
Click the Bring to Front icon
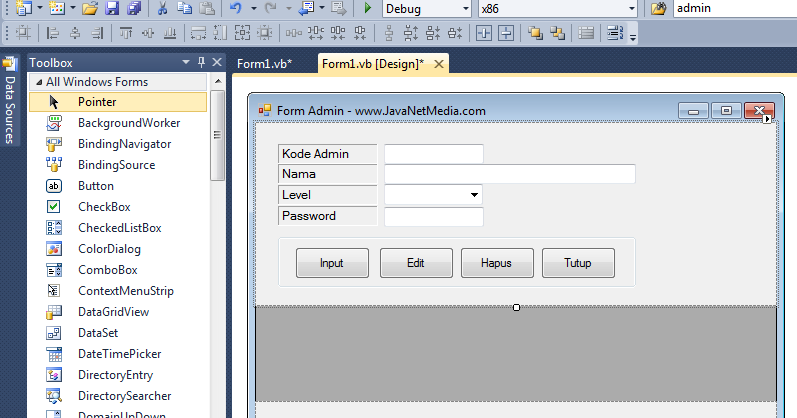[x=535, y=34]
